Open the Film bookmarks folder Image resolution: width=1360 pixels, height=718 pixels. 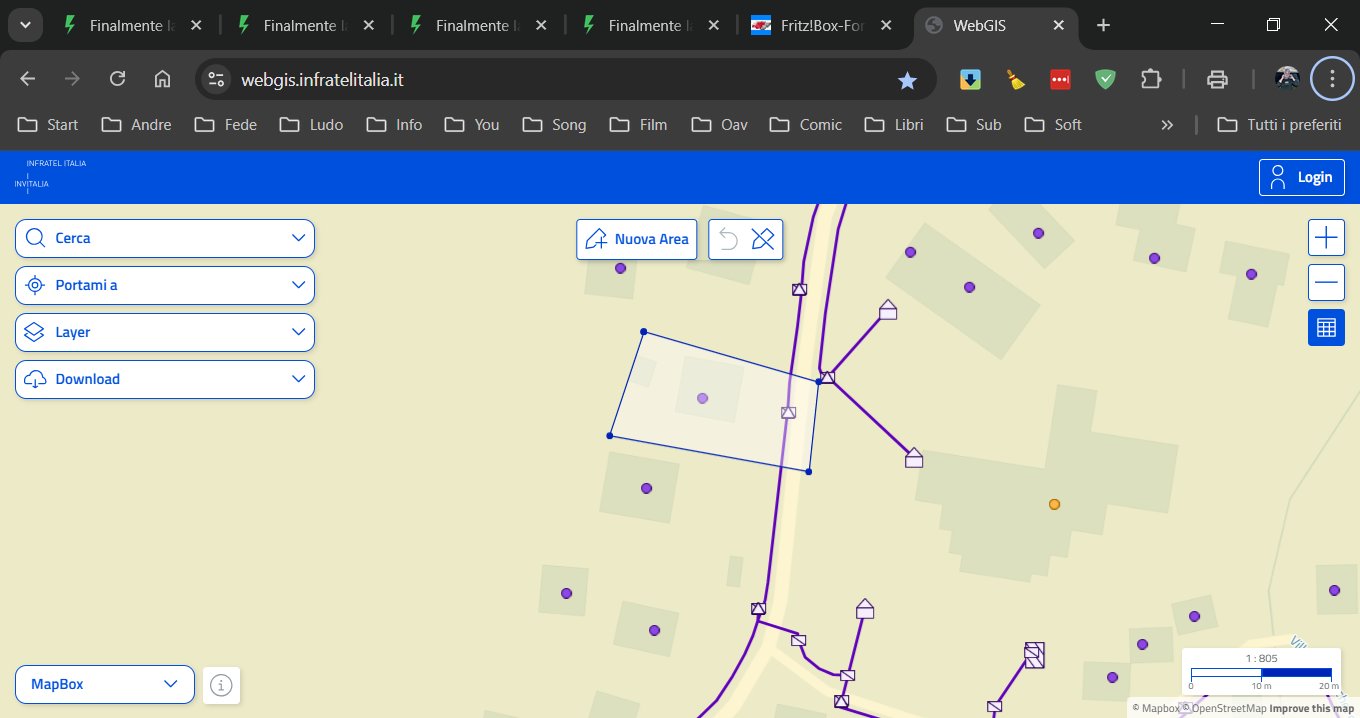click(639, 125)
